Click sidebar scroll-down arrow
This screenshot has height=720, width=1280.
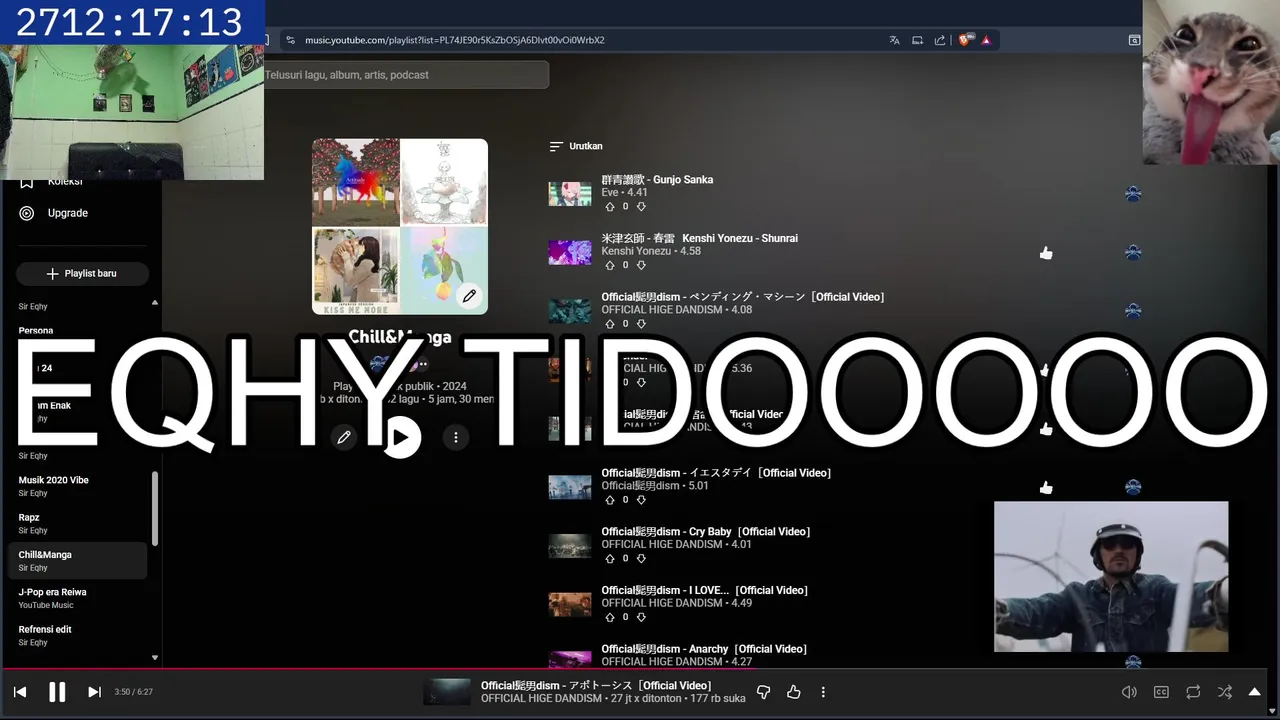point(154,658)
